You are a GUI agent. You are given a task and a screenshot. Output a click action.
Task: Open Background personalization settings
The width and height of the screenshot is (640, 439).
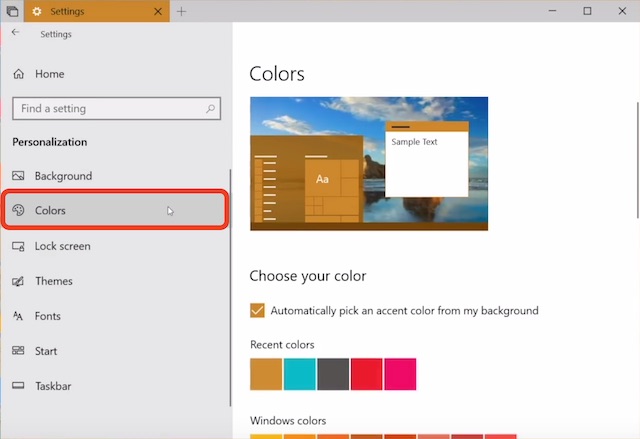(115, 176)
